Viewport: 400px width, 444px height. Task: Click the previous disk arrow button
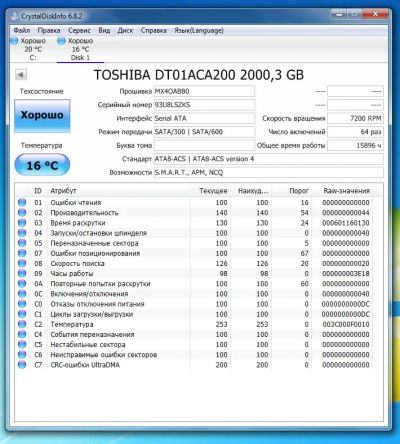coord(21,75)
